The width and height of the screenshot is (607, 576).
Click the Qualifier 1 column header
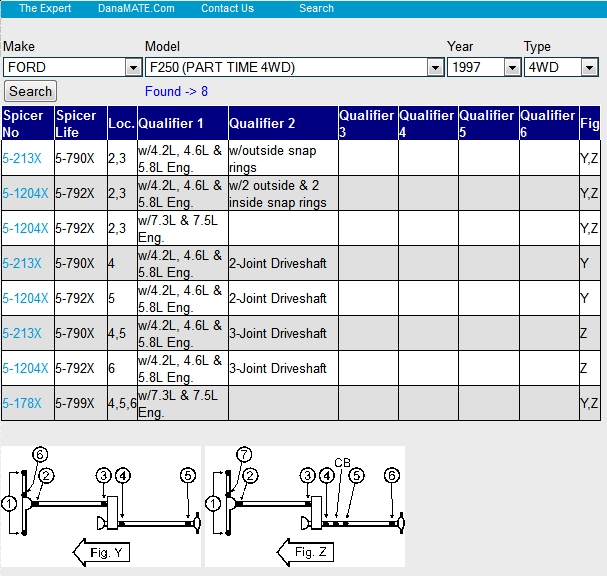tap(183, 123)
